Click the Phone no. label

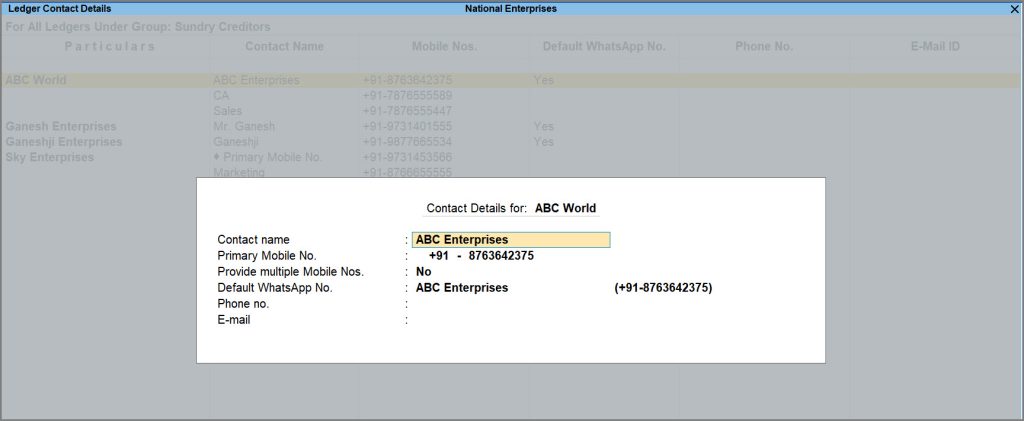pyautogui.click(x=243, y=304)
